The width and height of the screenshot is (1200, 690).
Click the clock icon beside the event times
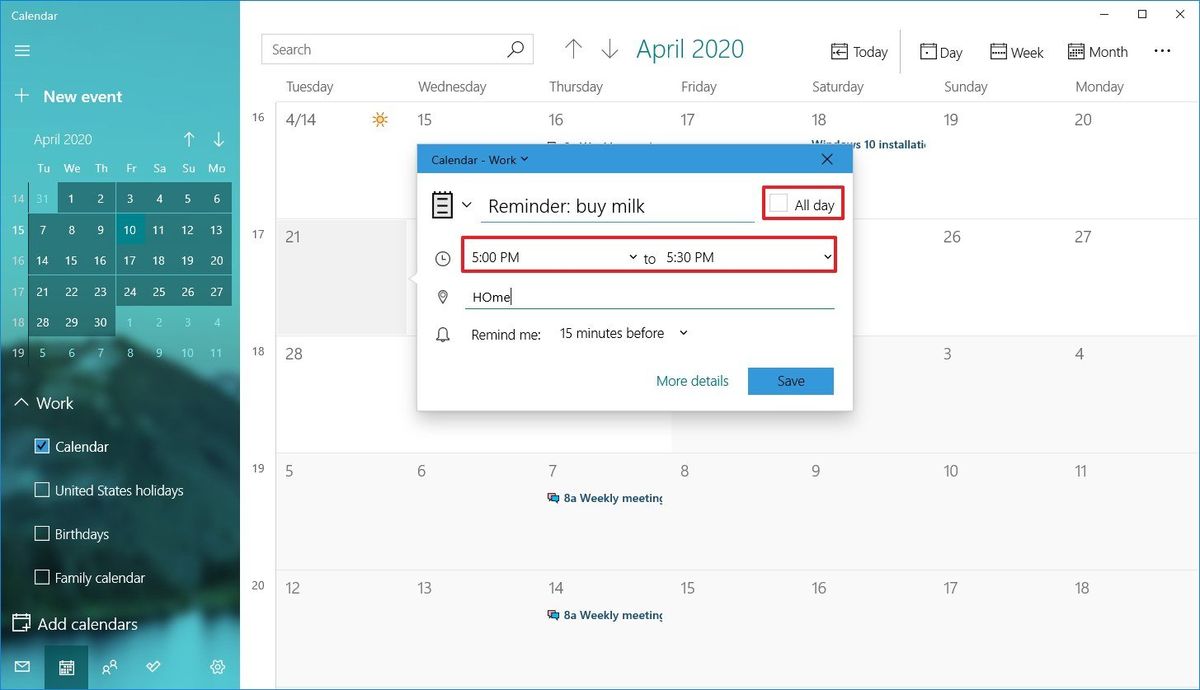(442, 257)
